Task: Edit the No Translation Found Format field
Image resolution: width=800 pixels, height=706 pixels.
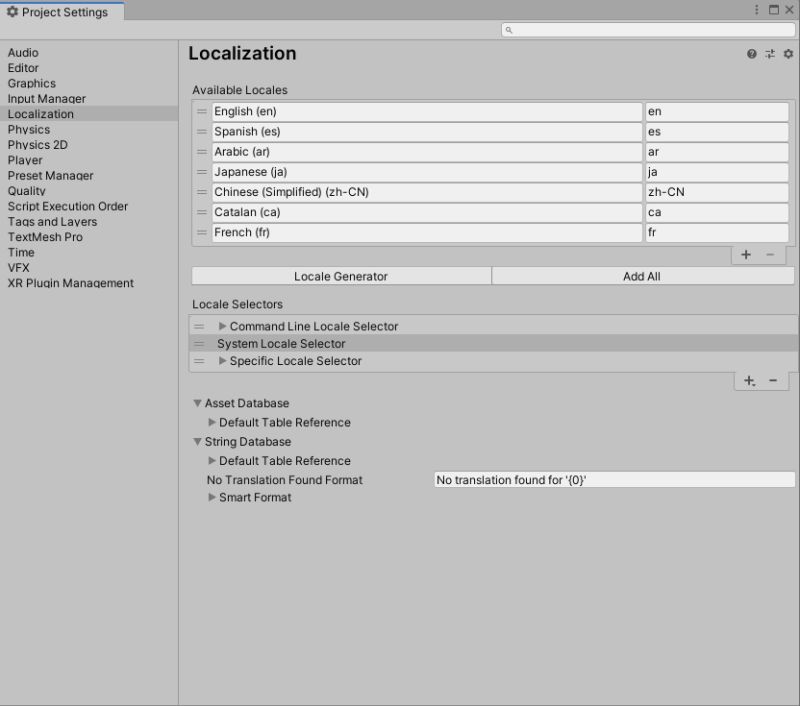Action: [x=610, y=479]
